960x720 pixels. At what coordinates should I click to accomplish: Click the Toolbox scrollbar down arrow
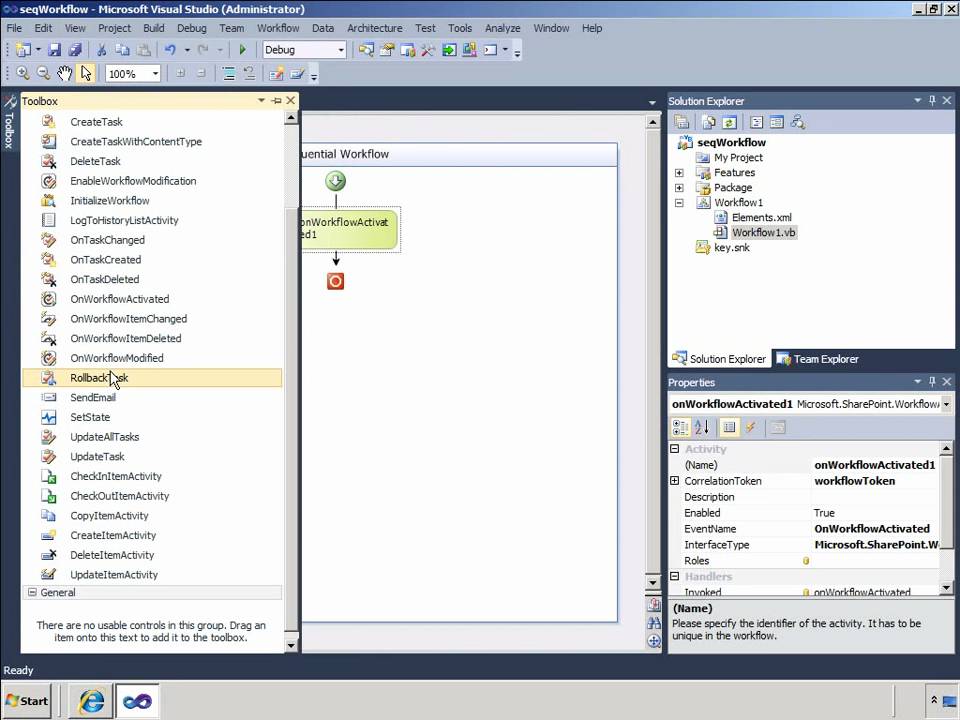coord(291,645)
